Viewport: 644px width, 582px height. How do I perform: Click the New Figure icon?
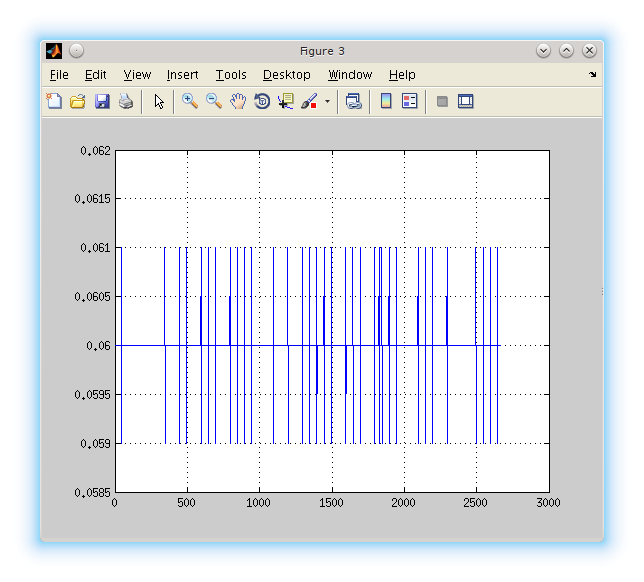click(x=54, y=101)
